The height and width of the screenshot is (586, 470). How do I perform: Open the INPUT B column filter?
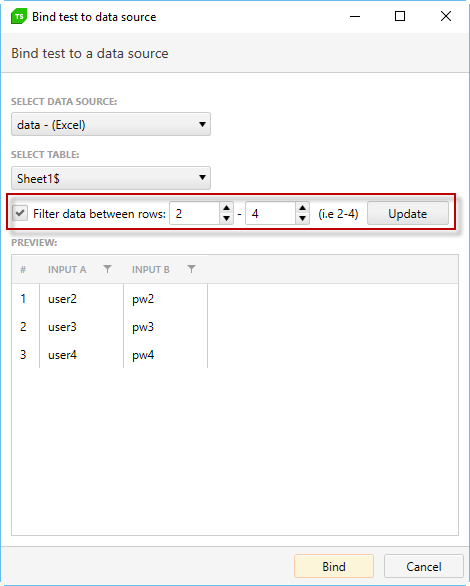pyautogui.click(x=191, y=269)
